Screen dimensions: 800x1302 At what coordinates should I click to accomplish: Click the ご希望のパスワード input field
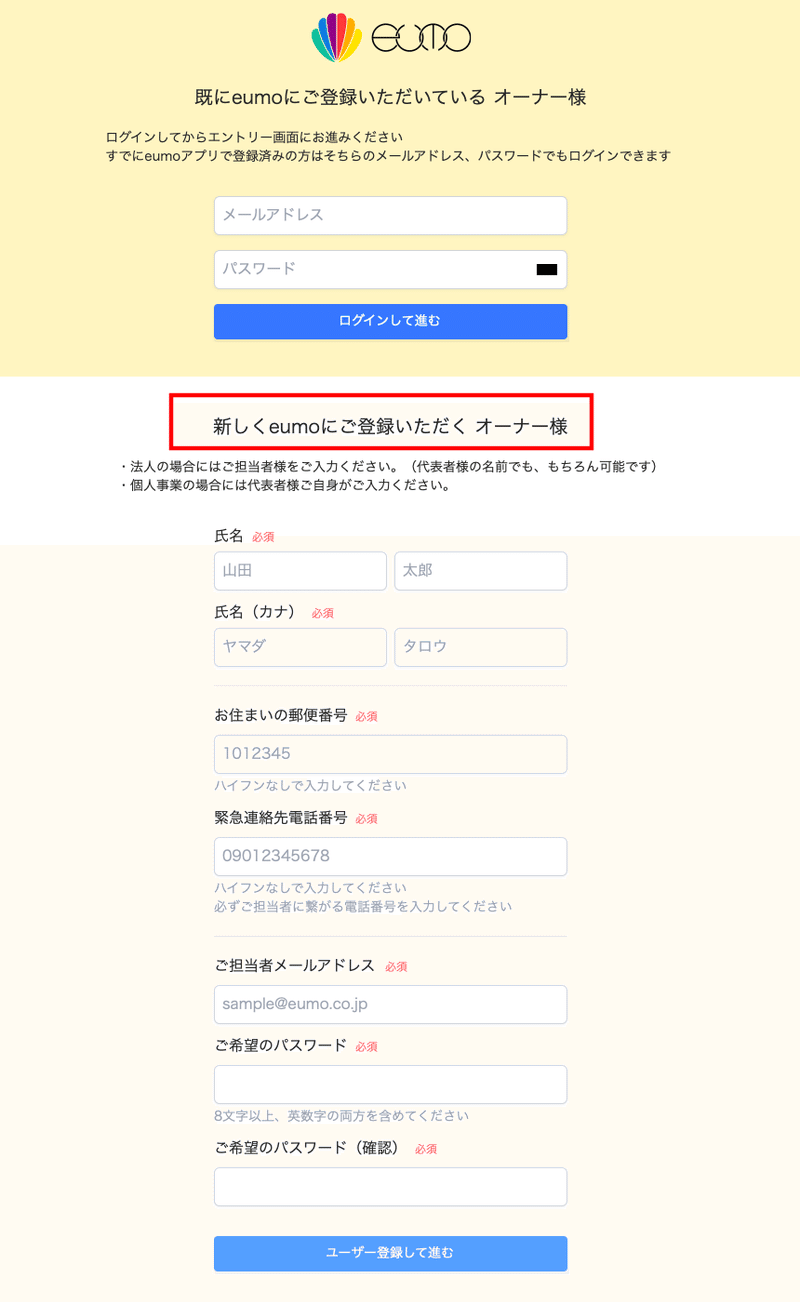390,1084
